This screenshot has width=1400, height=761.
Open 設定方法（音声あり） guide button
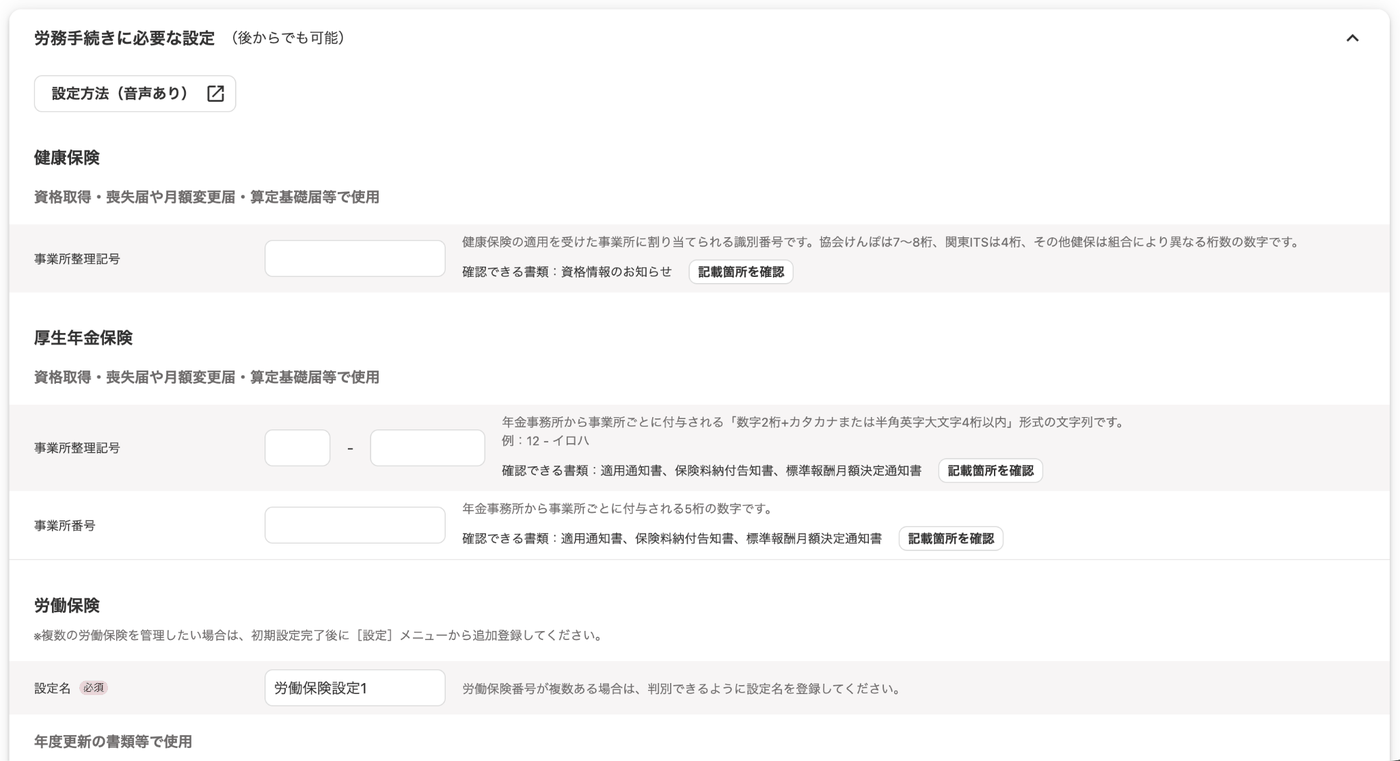pos(135,94)
